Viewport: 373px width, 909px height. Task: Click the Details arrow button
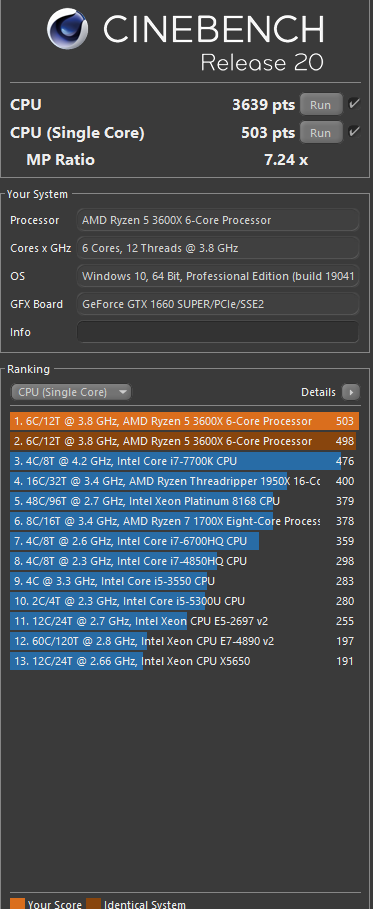[x=350, y=392]
